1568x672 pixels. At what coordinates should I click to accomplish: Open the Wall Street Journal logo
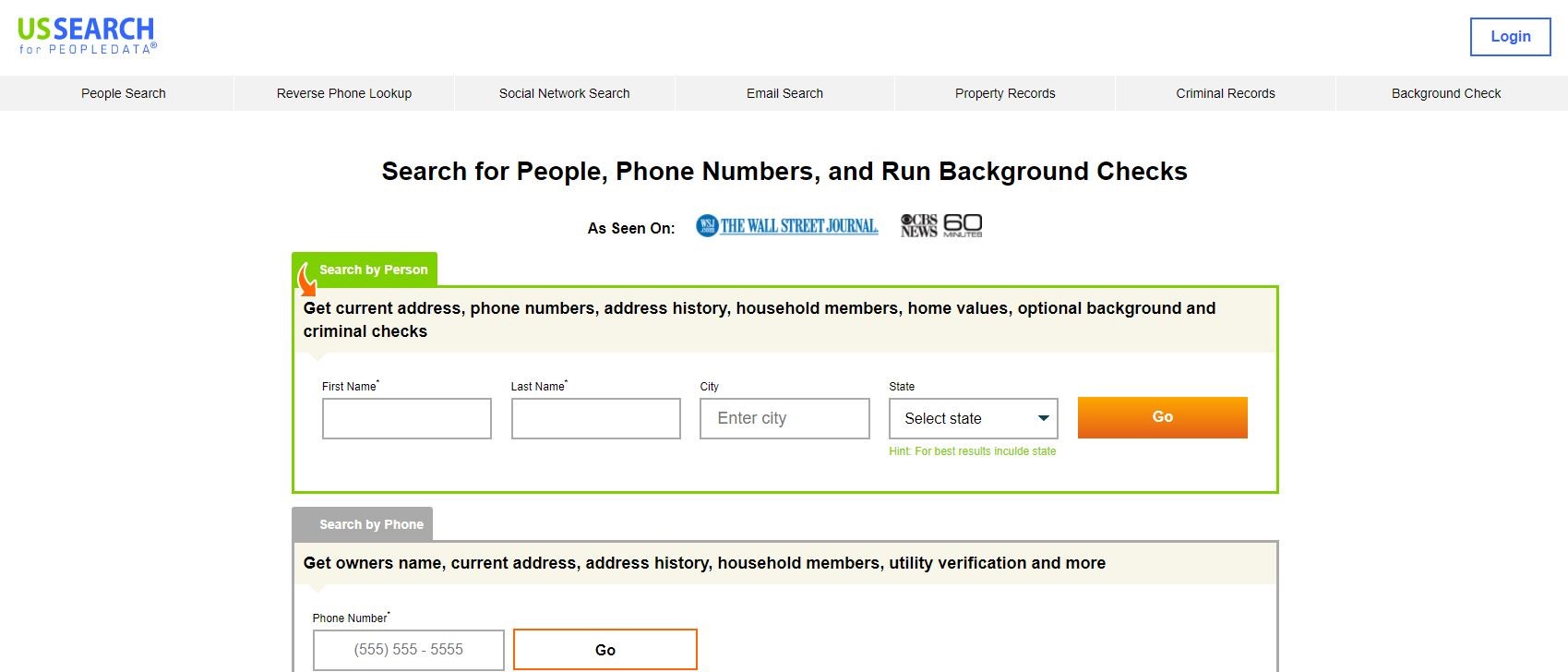(x=787, y=226)
